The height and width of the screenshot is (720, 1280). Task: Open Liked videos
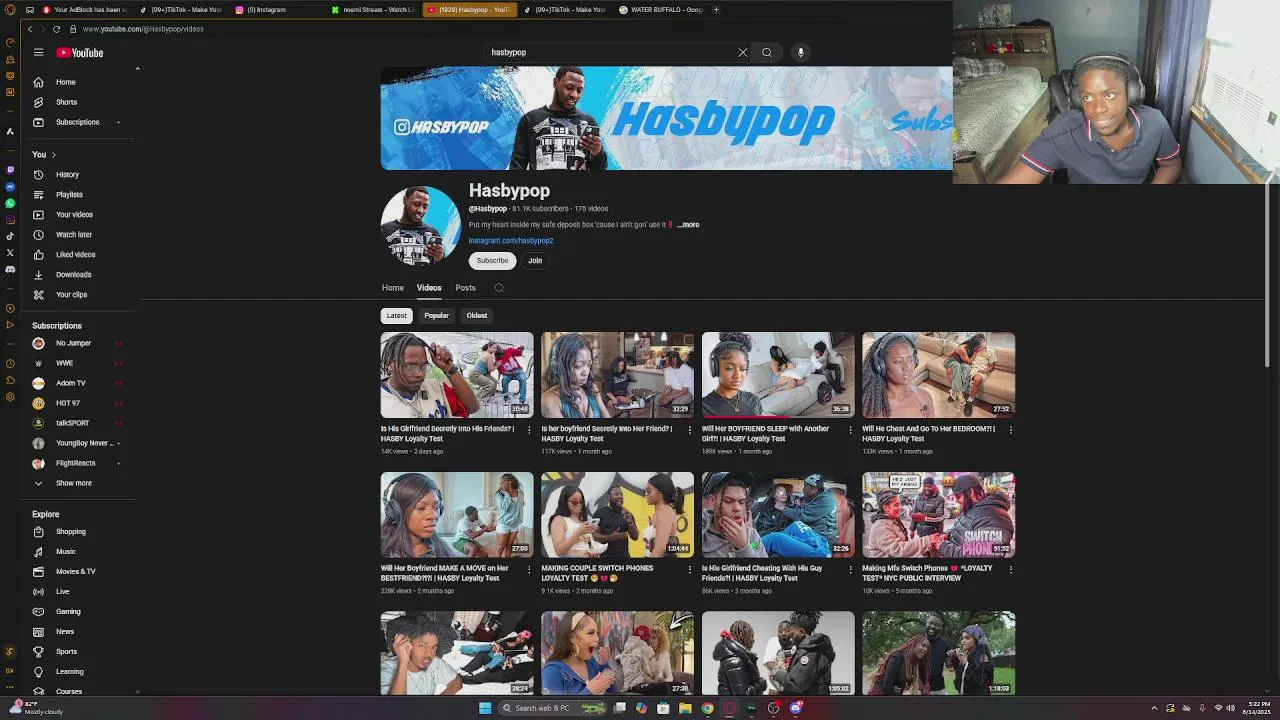[x=75, y=254]
